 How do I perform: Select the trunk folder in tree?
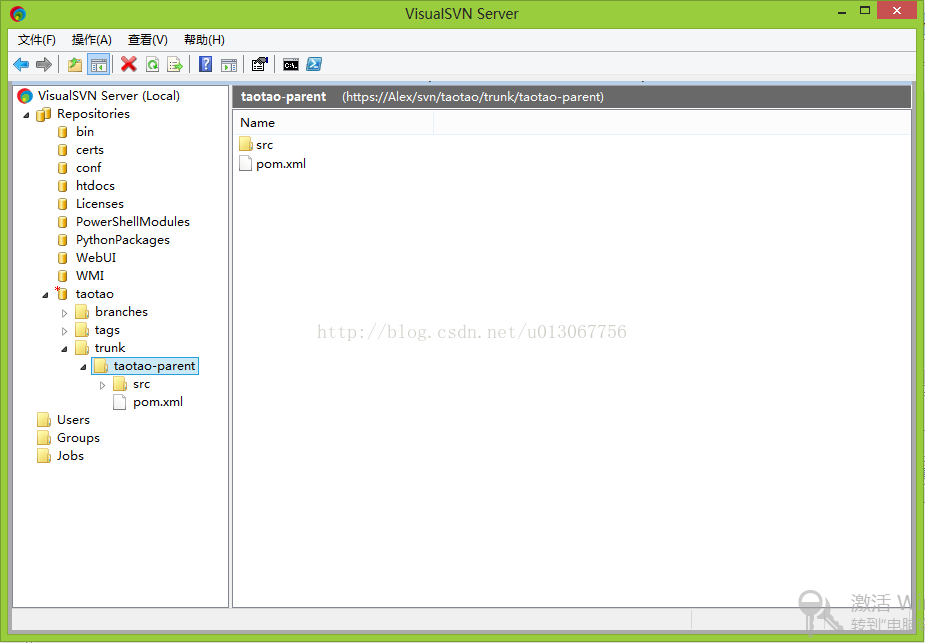(x=110, y=347)
